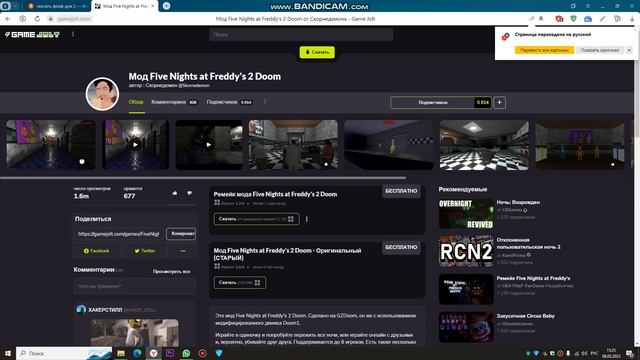The image size is (640, 360).
Task: Share the game on Twitter
Action: click(144, 251)
